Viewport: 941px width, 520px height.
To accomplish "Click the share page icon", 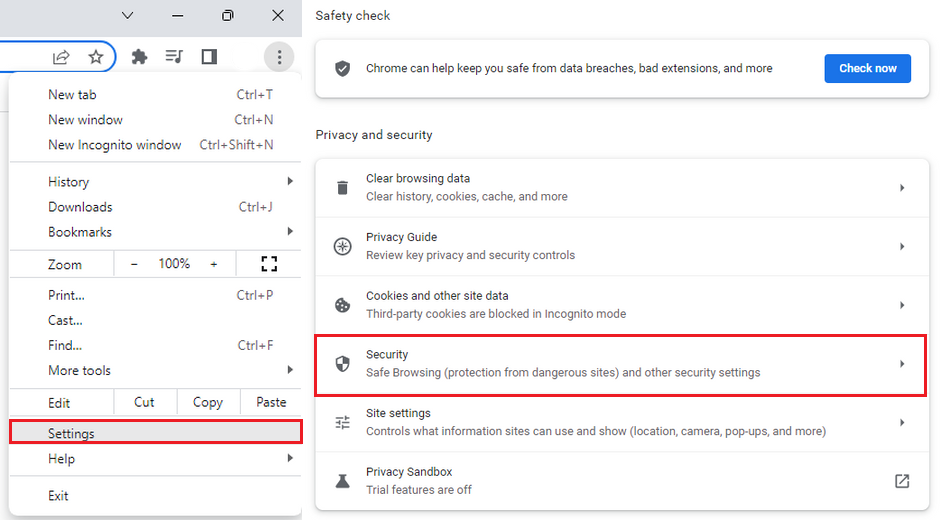I will [x=62, y=57].
